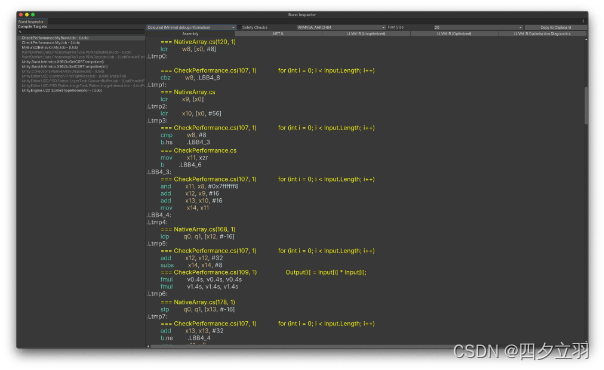Click the 'Output[i] = Input[i] * Input[i];' comment
This screenshot has height=370, width=604.
coord(326,272)
